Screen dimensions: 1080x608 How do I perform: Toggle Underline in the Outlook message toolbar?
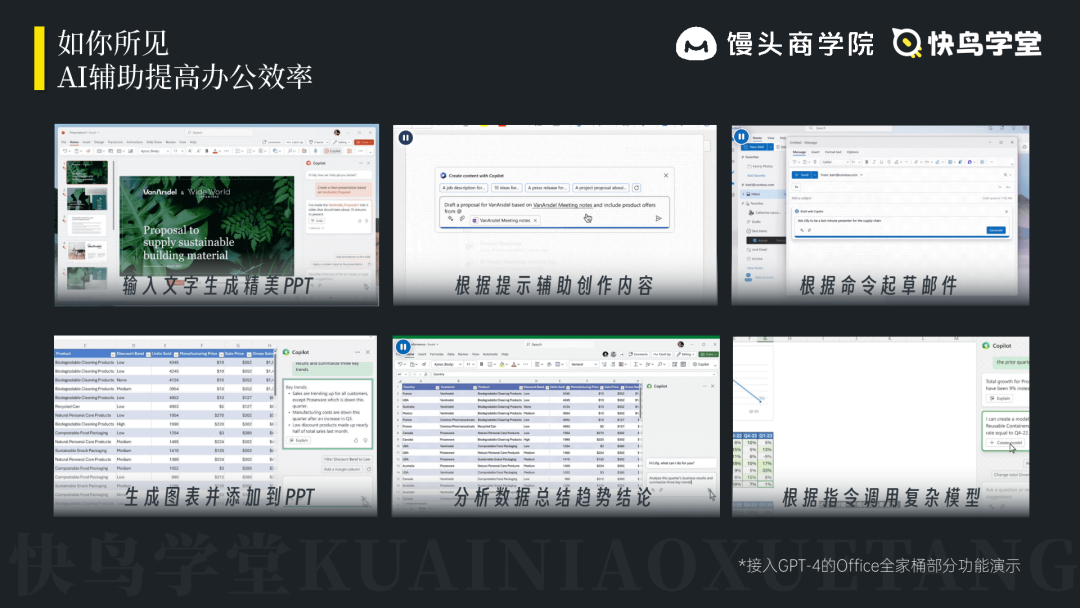882,163
